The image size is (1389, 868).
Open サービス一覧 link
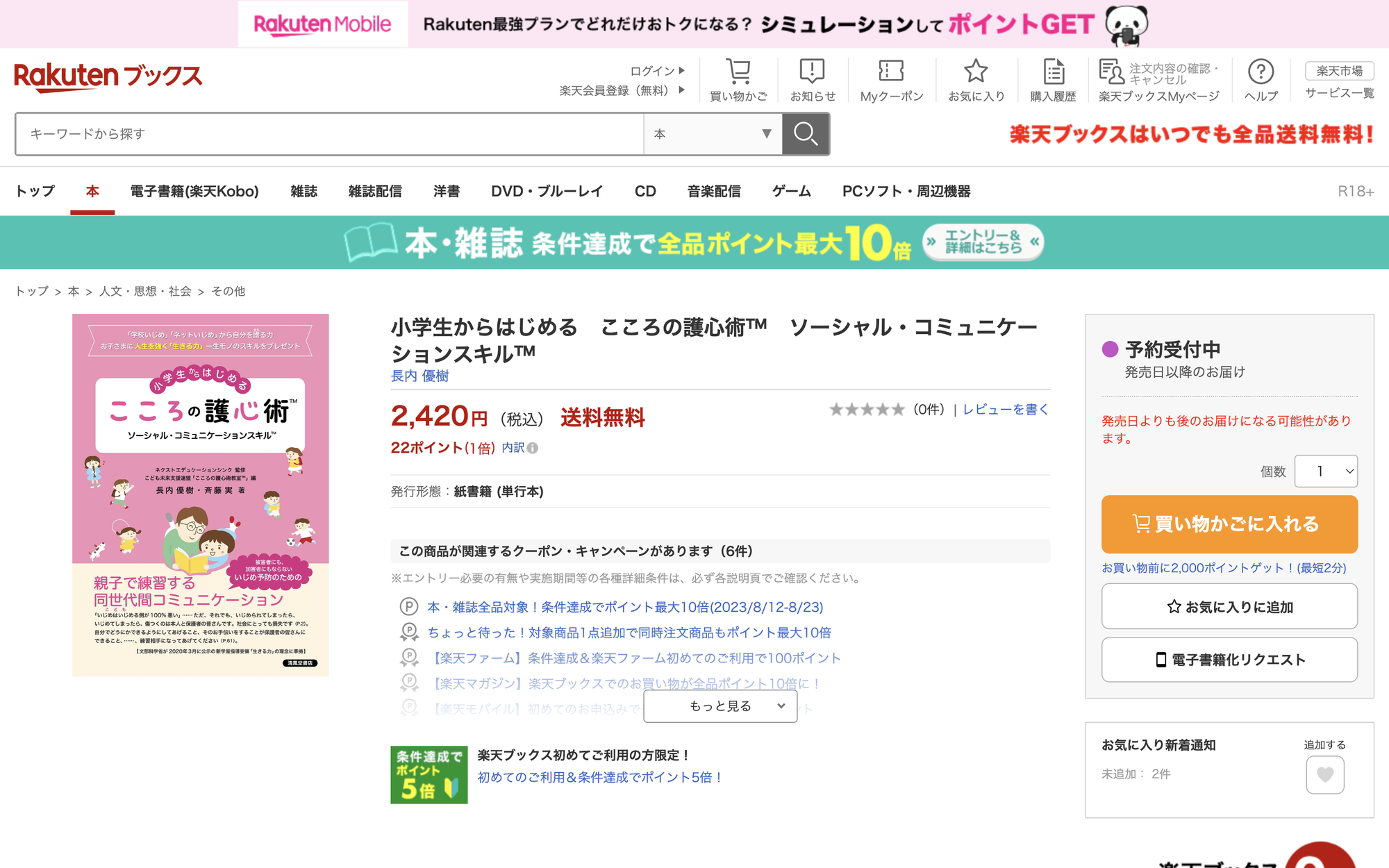[x=1339, y=93]
